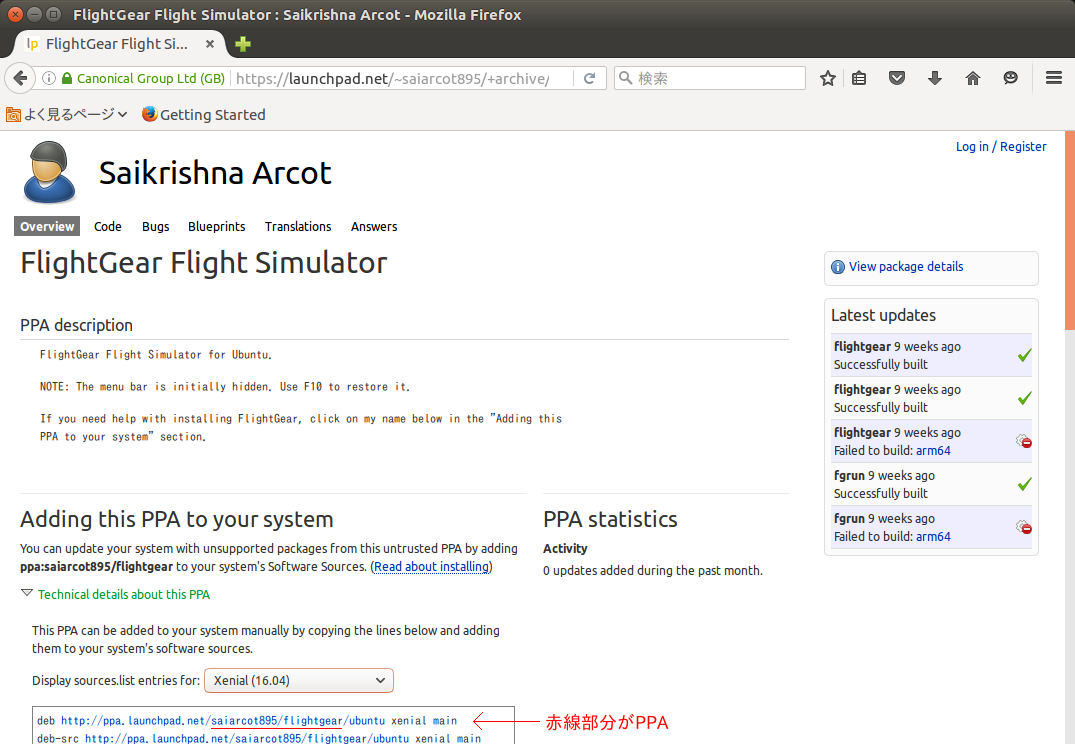Click the Saikrishna Arcot name heading

point(215,173)
